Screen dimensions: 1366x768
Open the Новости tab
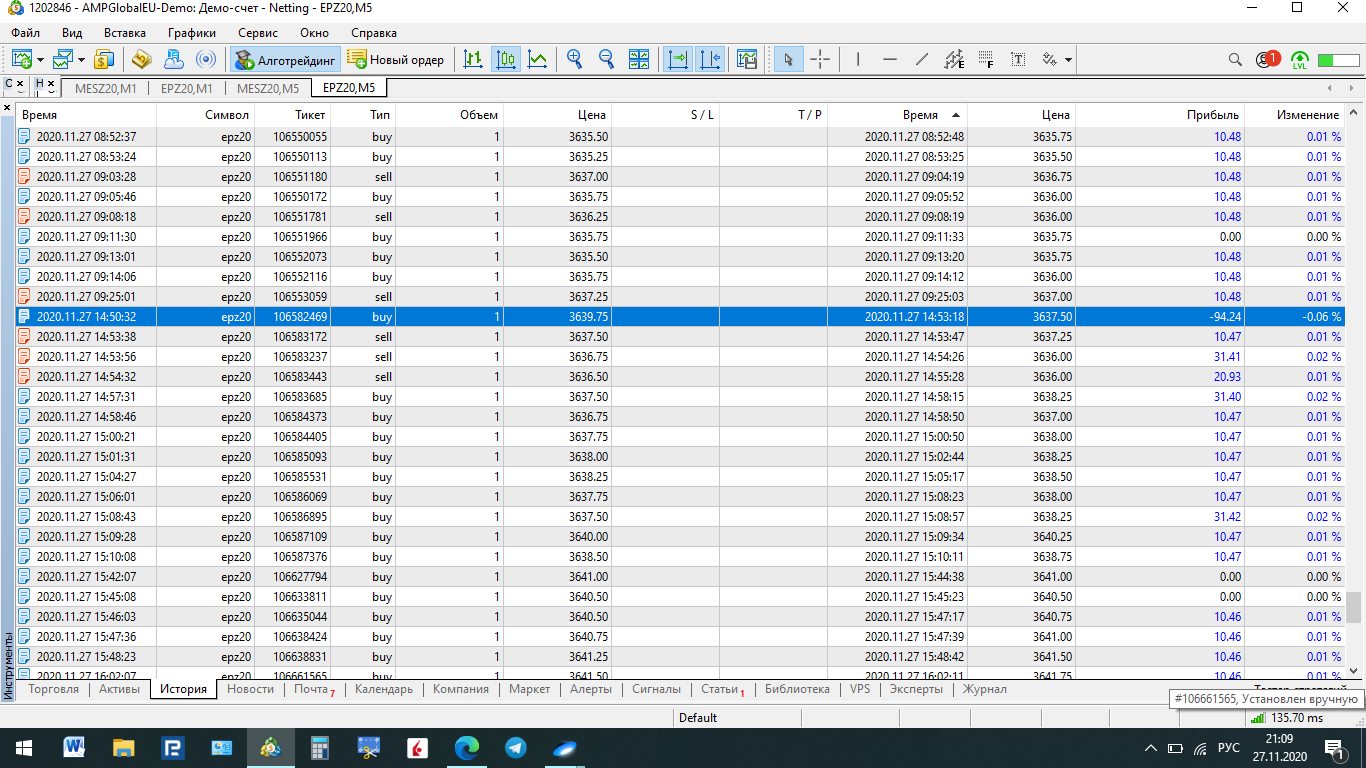tap(250, 689)
